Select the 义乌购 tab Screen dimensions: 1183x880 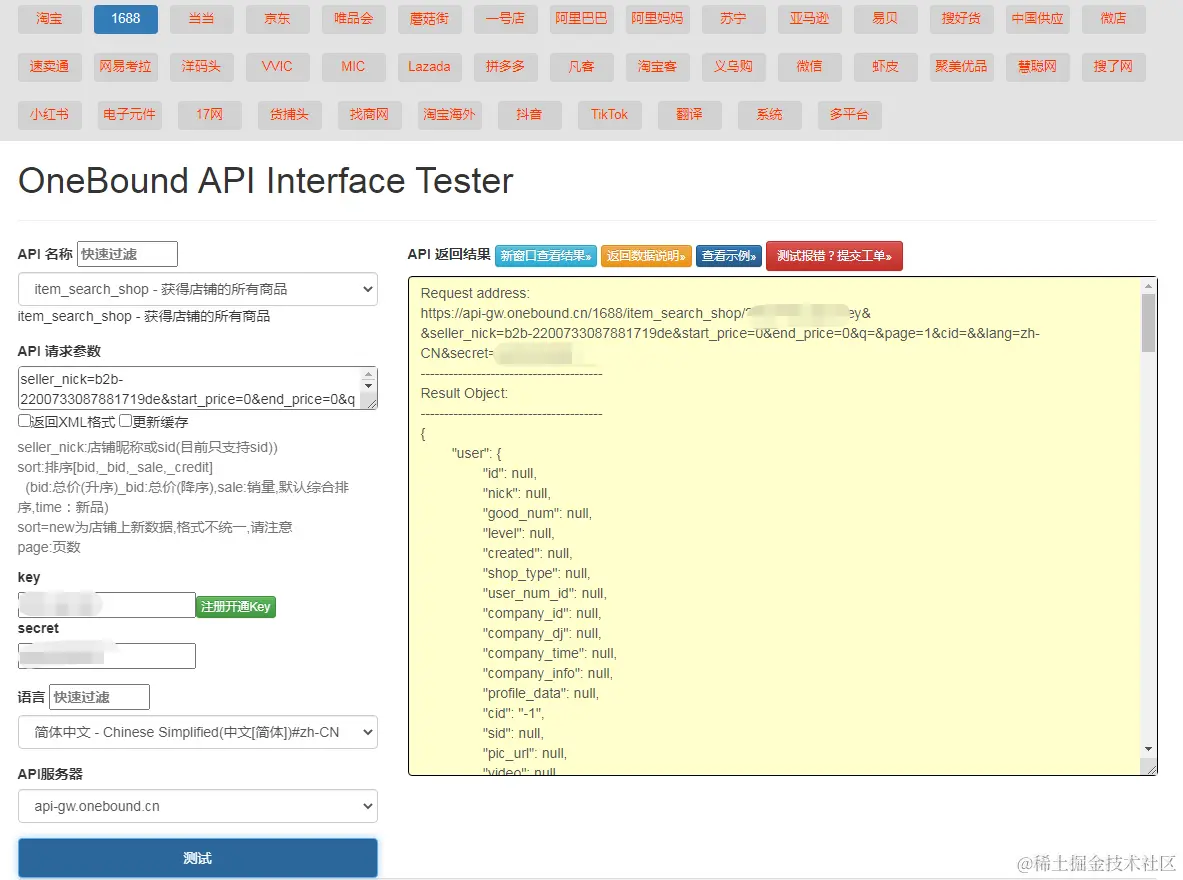click(733, 66)
